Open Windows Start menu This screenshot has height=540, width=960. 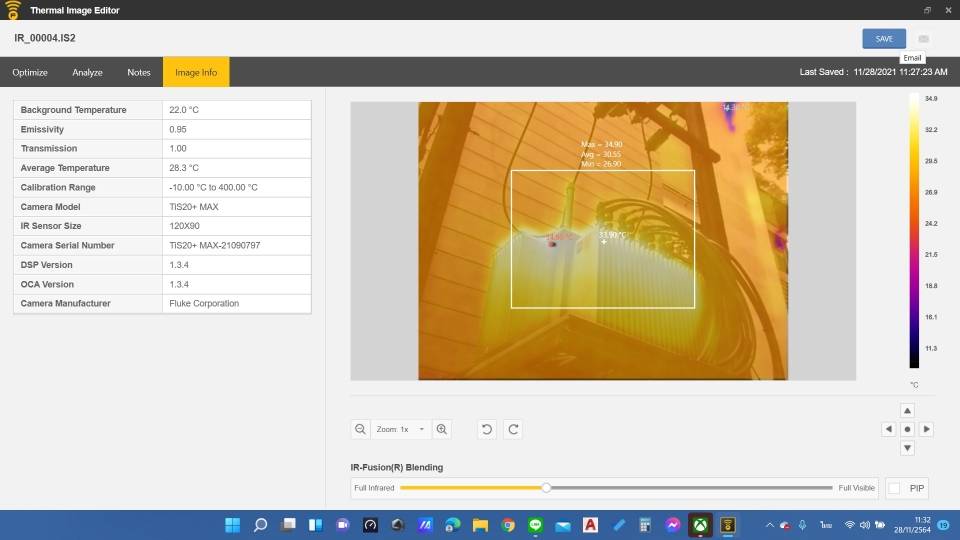tap(232, 525)
